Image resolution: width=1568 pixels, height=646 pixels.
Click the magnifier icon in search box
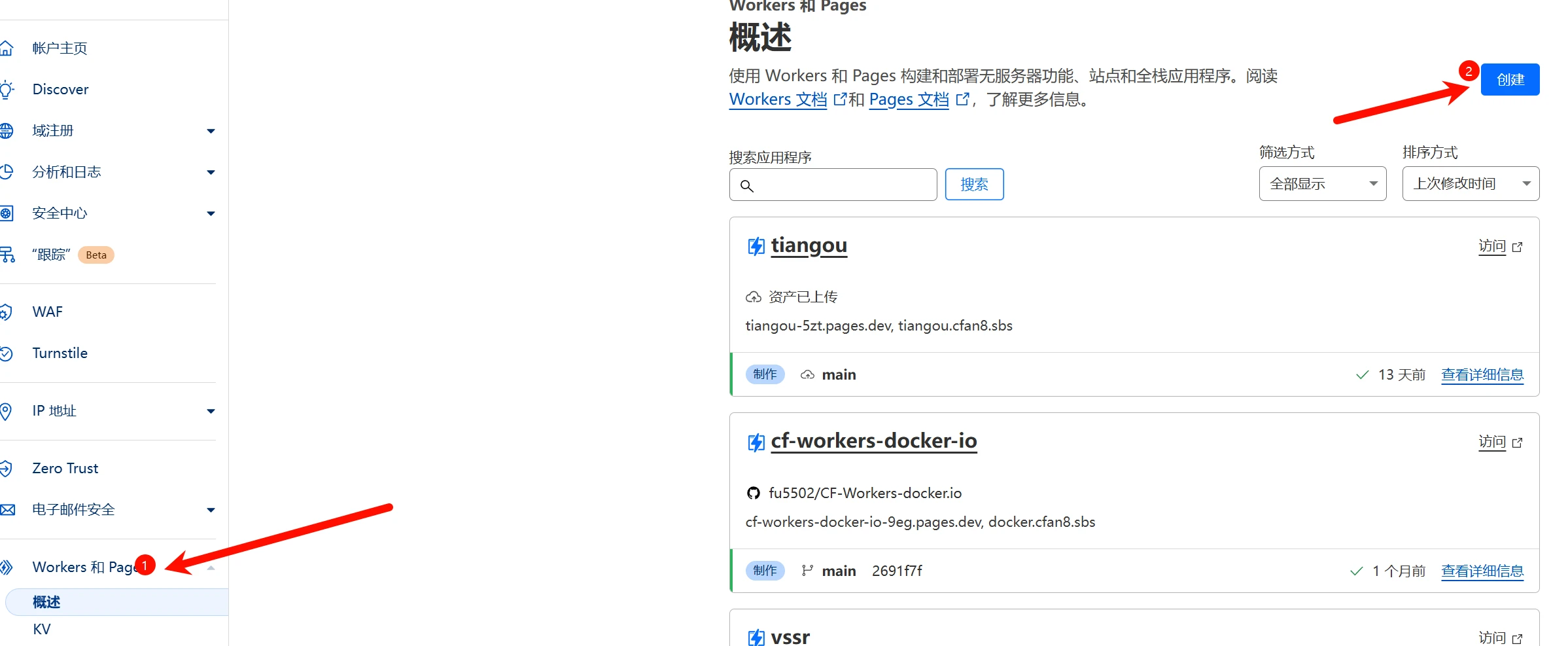pyautogui.click(x=747, y=186)
